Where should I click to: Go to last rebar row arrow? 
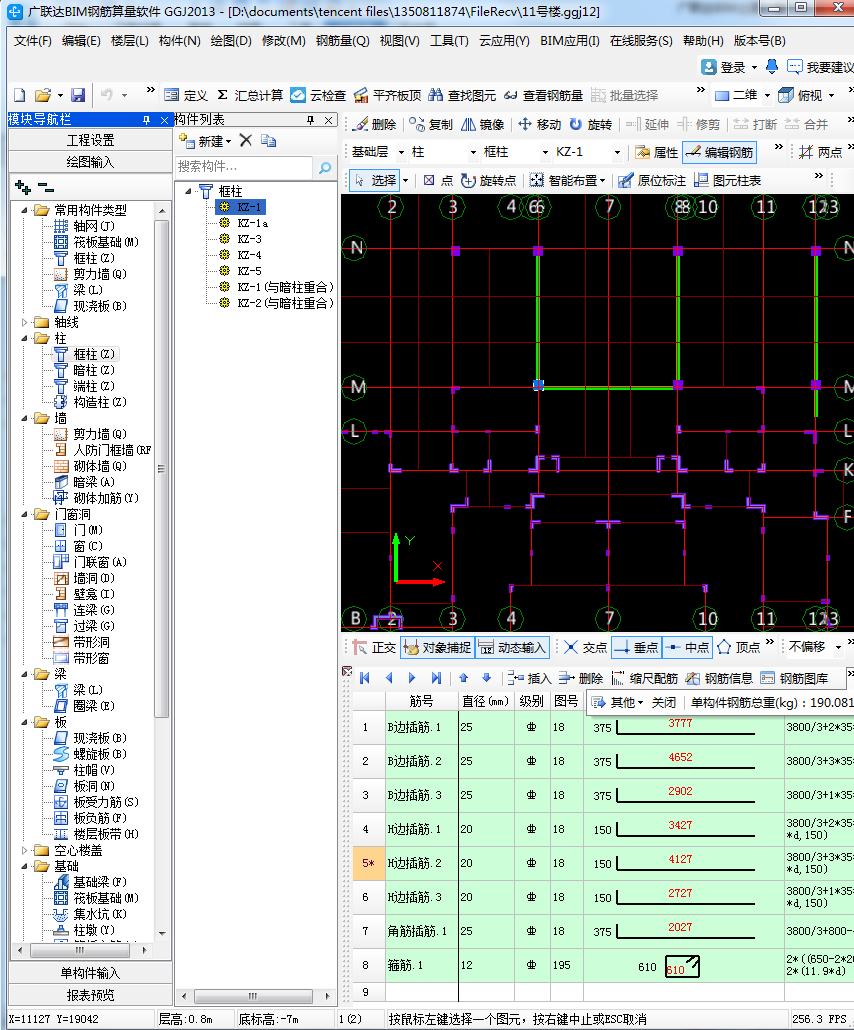[x=436, y=678]
